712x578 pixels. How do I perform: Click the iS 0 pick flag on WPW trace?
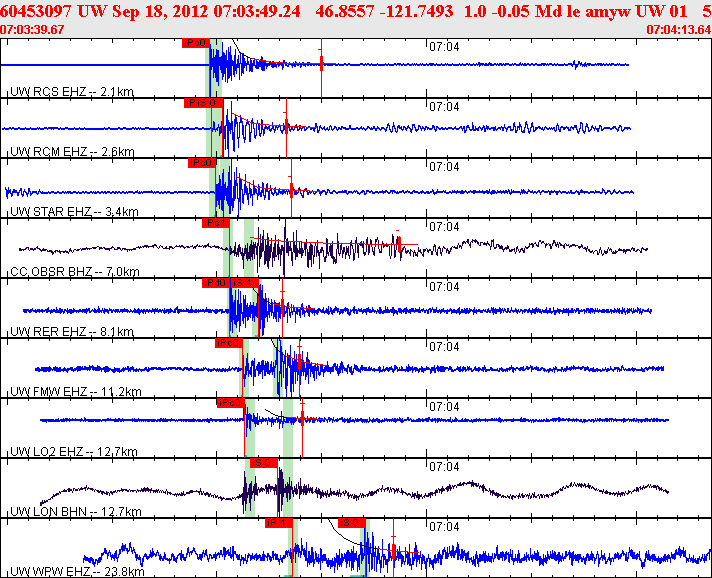[x=351, y=522]
